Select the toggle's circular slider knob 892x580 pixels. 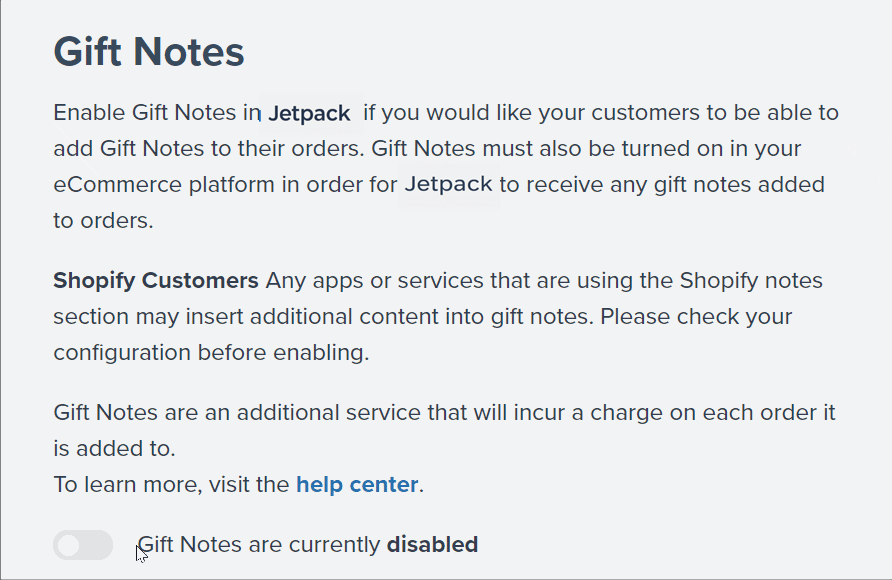[x=70, y=545]
